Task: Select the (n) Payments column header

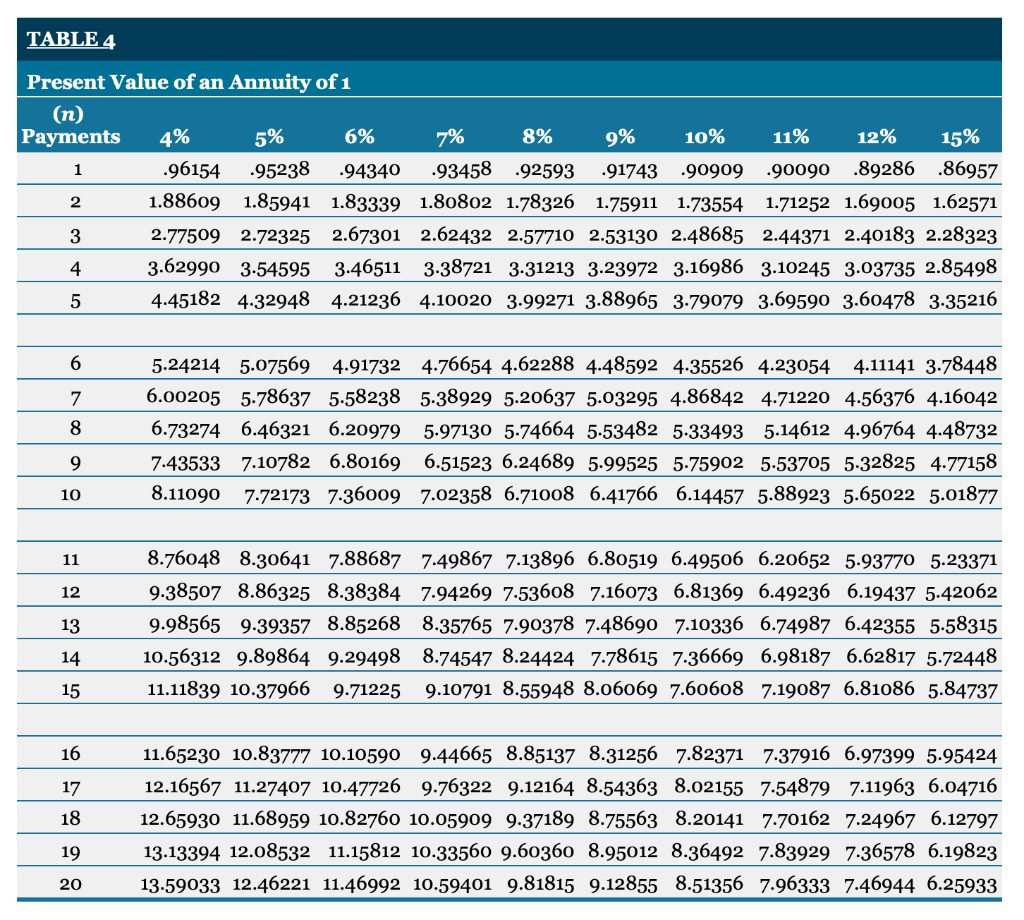Action: pos(68,126)
